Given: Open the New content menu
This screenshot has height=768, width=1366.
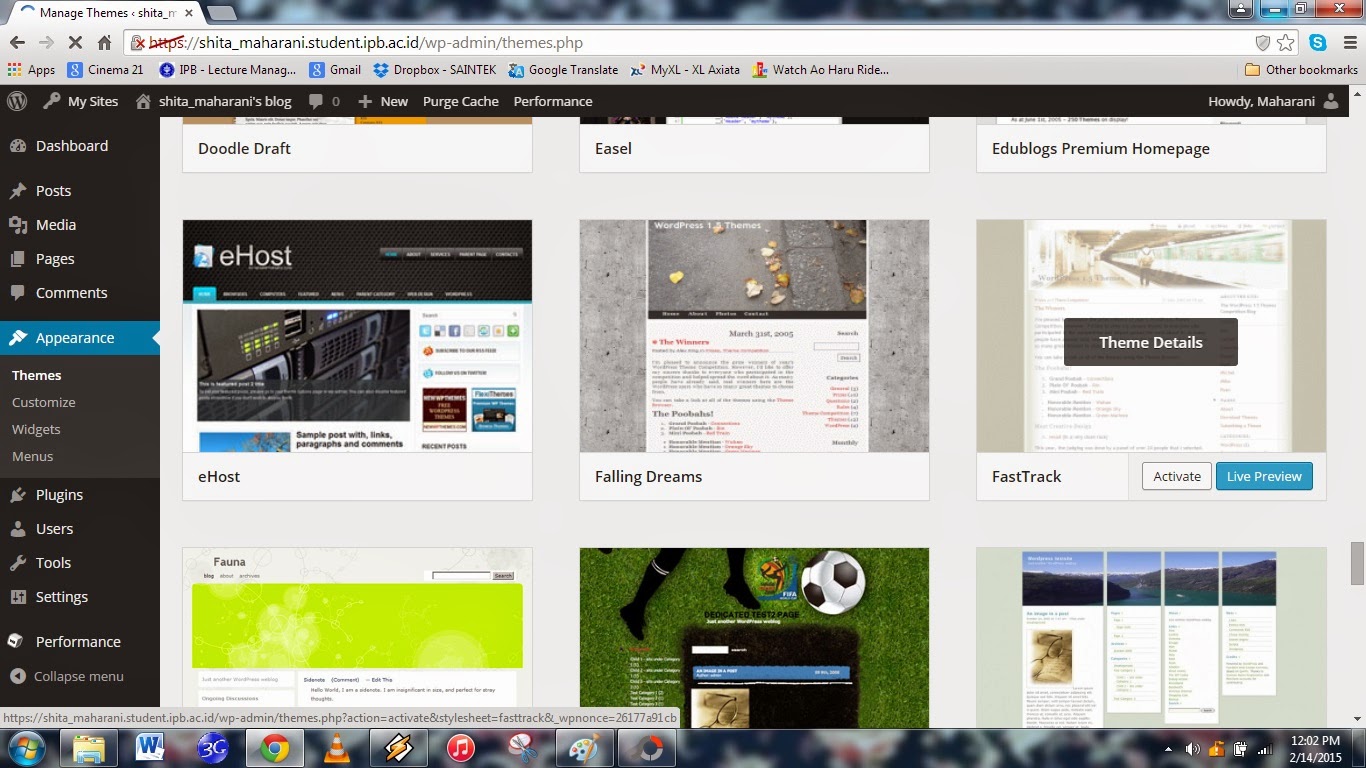Looking at the screenshot, I should [x=383, y=101].
